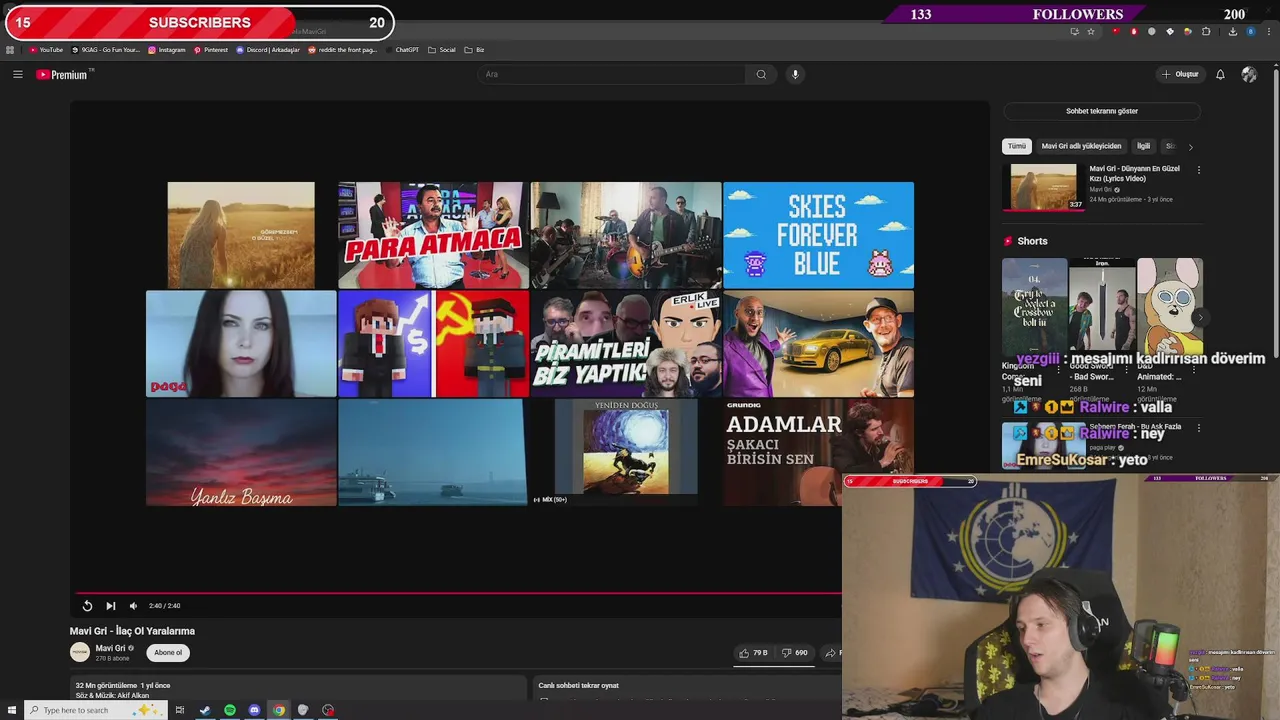Open Yanlız Başıma endscreen thumbnail
Image resolution: width=1280 pixels, height=720 pixels.
(x=241, y=452)
